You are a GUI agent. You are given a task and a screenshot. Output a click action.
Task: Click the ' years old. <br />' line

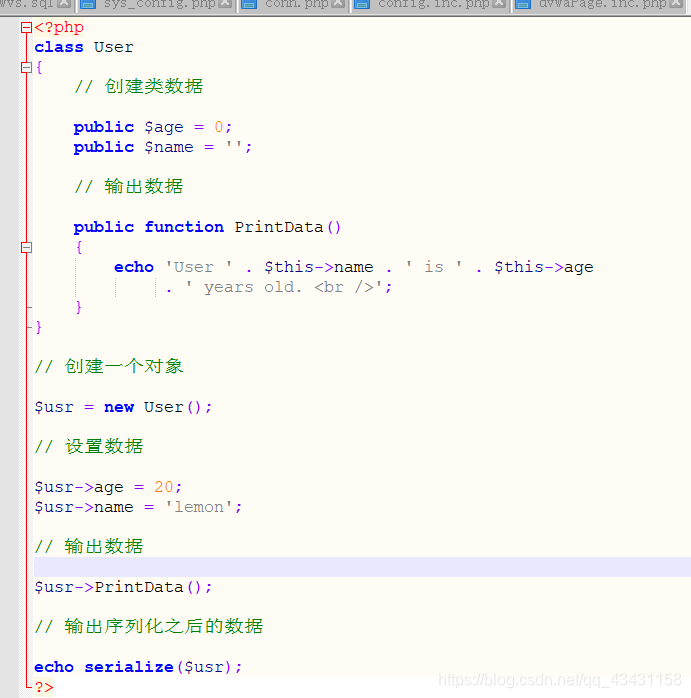279,287
